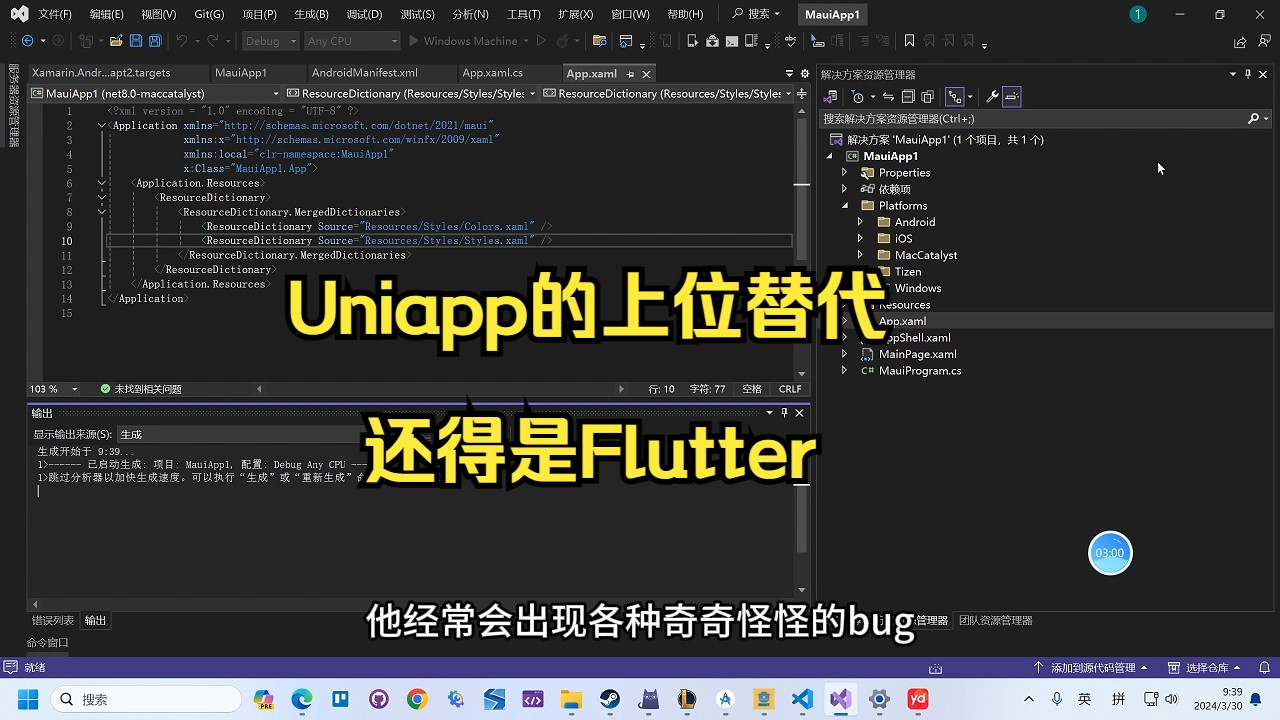Screen dimensions: 1280x720
Task: Open the Debug configuration dropdown
Action: [x=271, y=41]
